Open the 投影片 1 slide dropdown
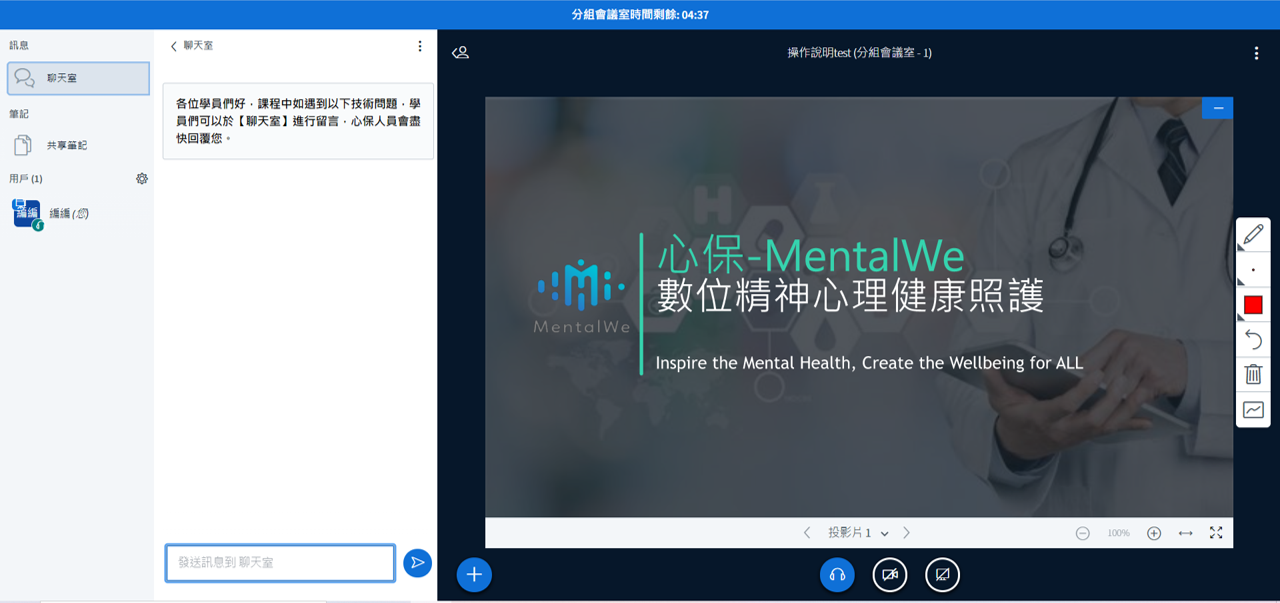This screenshot has width=1280, height=603. point(858,533)
